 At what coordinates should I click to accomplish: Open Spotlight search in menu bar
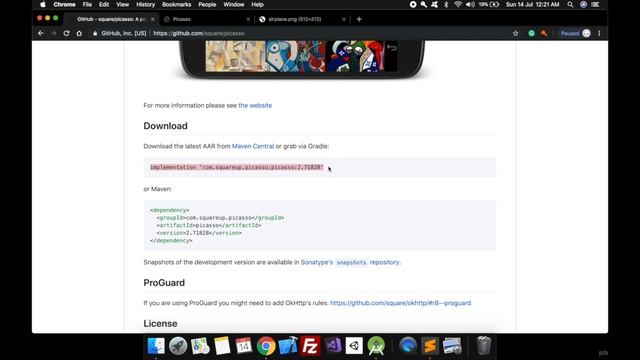[x=570, y=4]
